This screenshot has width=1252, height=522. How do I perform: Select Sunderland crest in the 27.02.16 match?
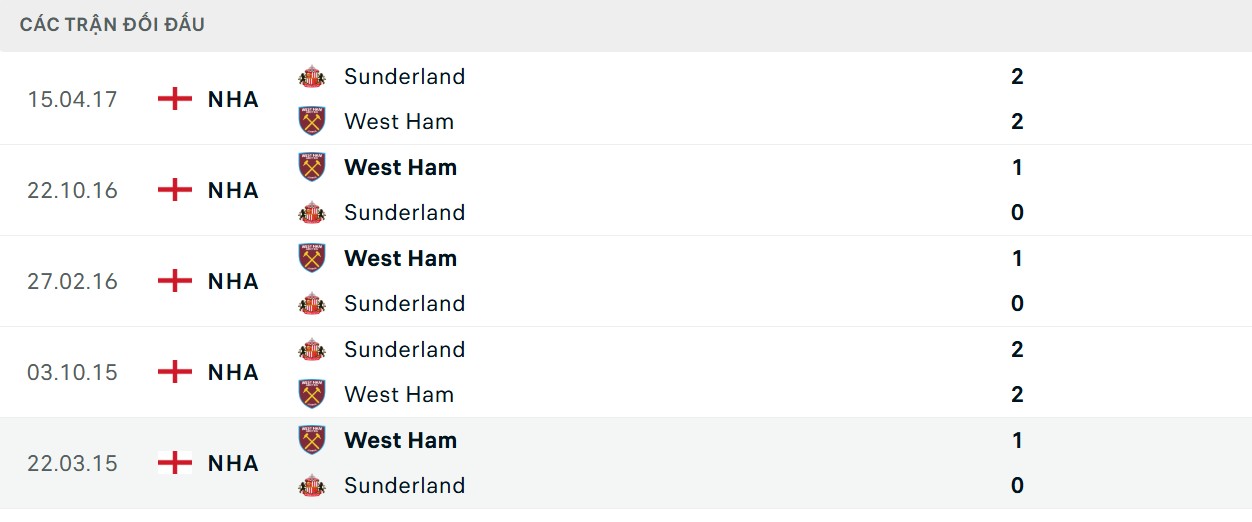(312, 304)
